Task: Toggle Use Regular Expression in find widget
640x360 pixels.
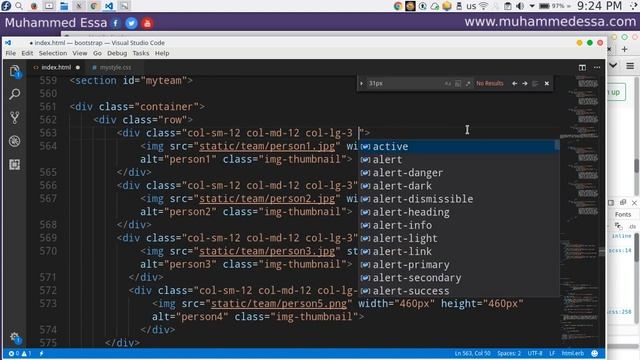Action: (468, 83)
